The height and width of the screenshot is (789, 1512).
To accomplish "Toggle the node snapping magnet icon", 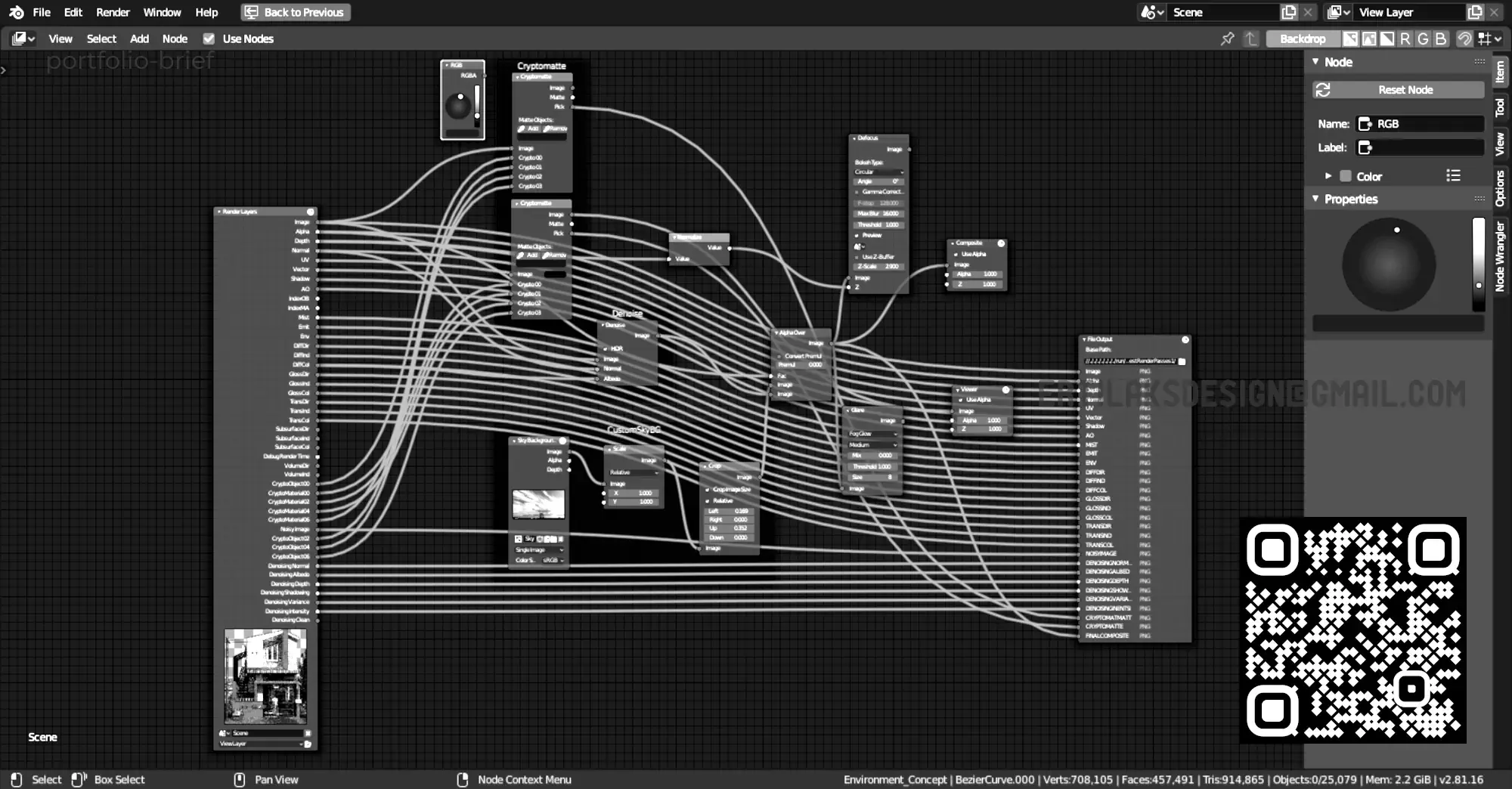I will click(1464, 39).
